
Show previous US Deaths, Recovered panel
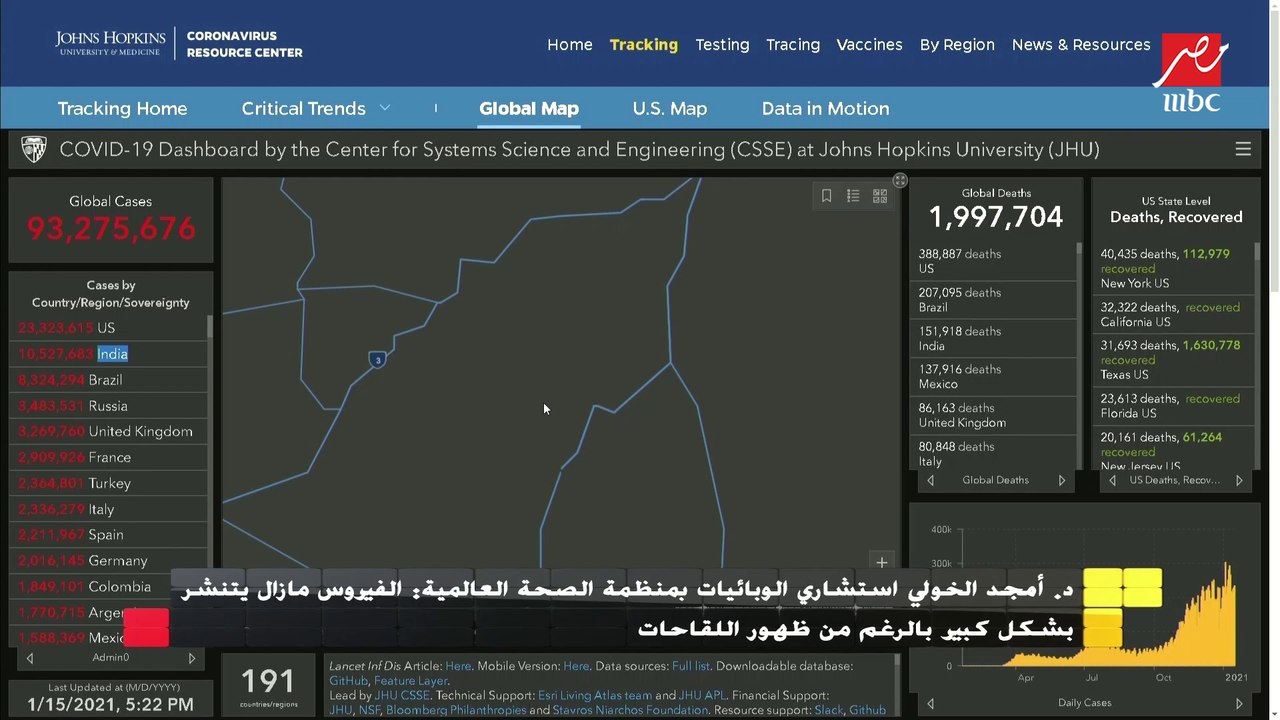point(1113,480)
